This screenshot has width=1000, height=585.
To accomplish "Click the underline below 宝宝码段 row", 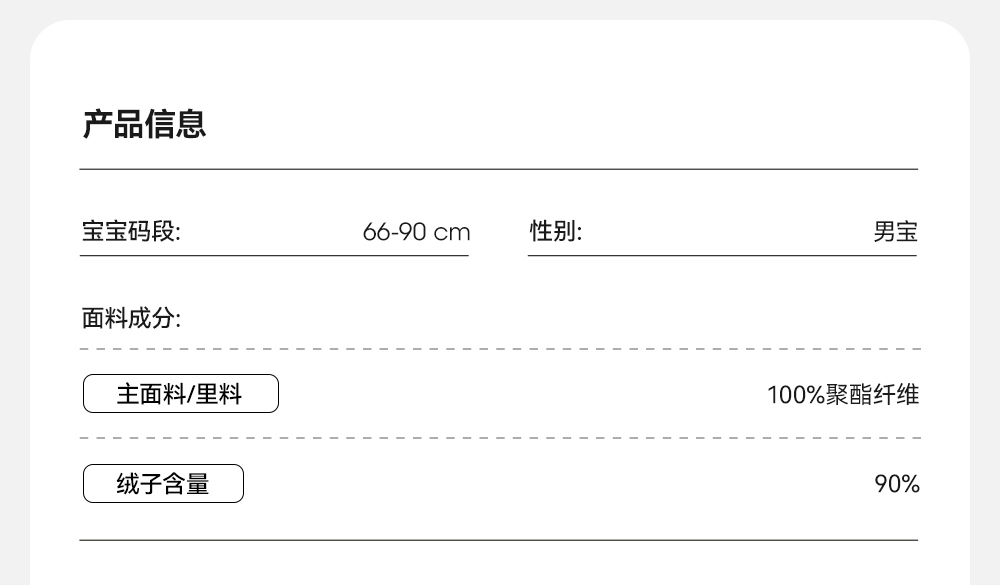I will pyautogui.click(x=274, y=256).
